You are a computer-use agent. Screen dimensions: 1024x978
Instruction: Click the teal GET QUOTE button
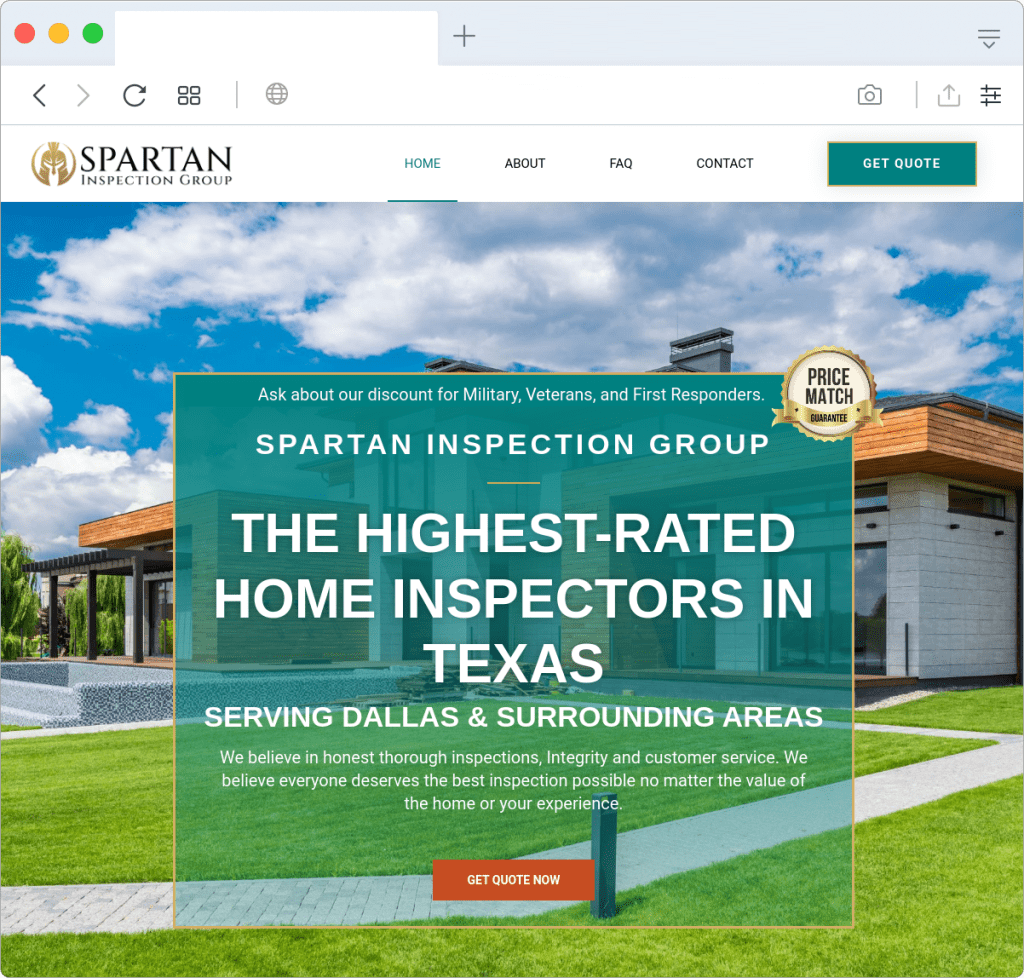pos(901,164)
